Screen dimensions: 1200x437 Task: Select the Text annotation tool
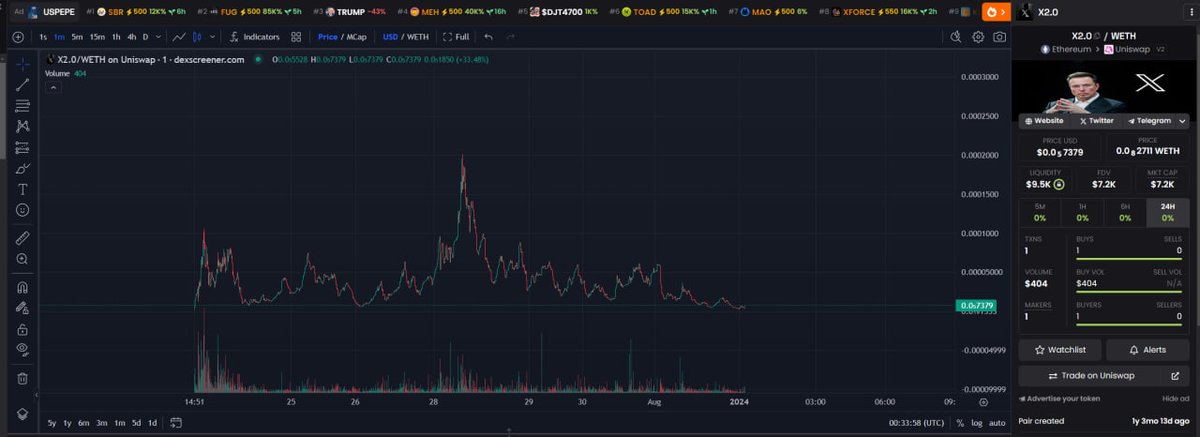(x=22, y=189)
